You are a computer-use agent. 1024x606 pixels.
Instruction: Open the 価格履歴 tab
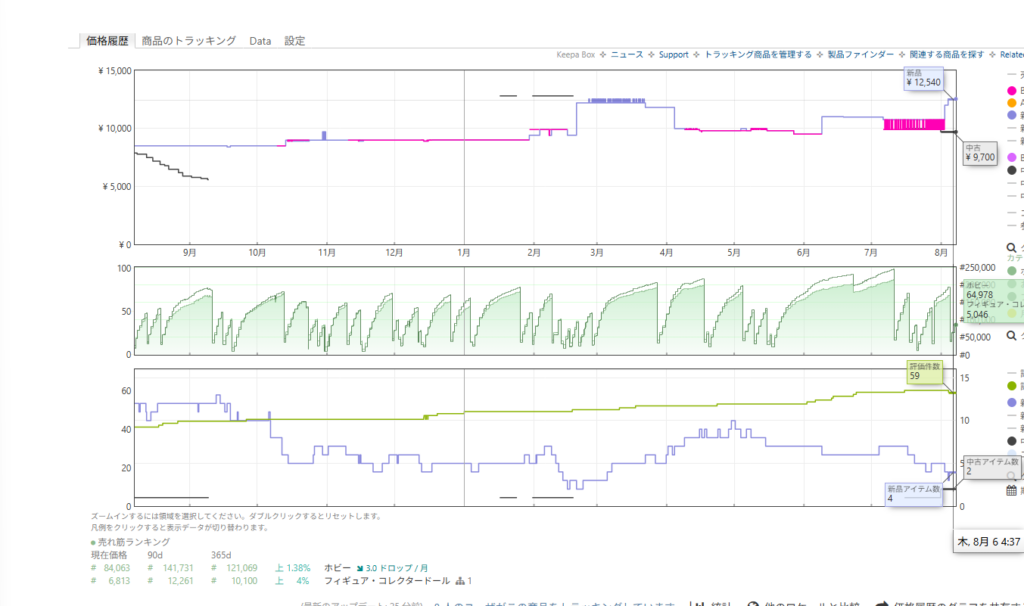click(107, 40)
